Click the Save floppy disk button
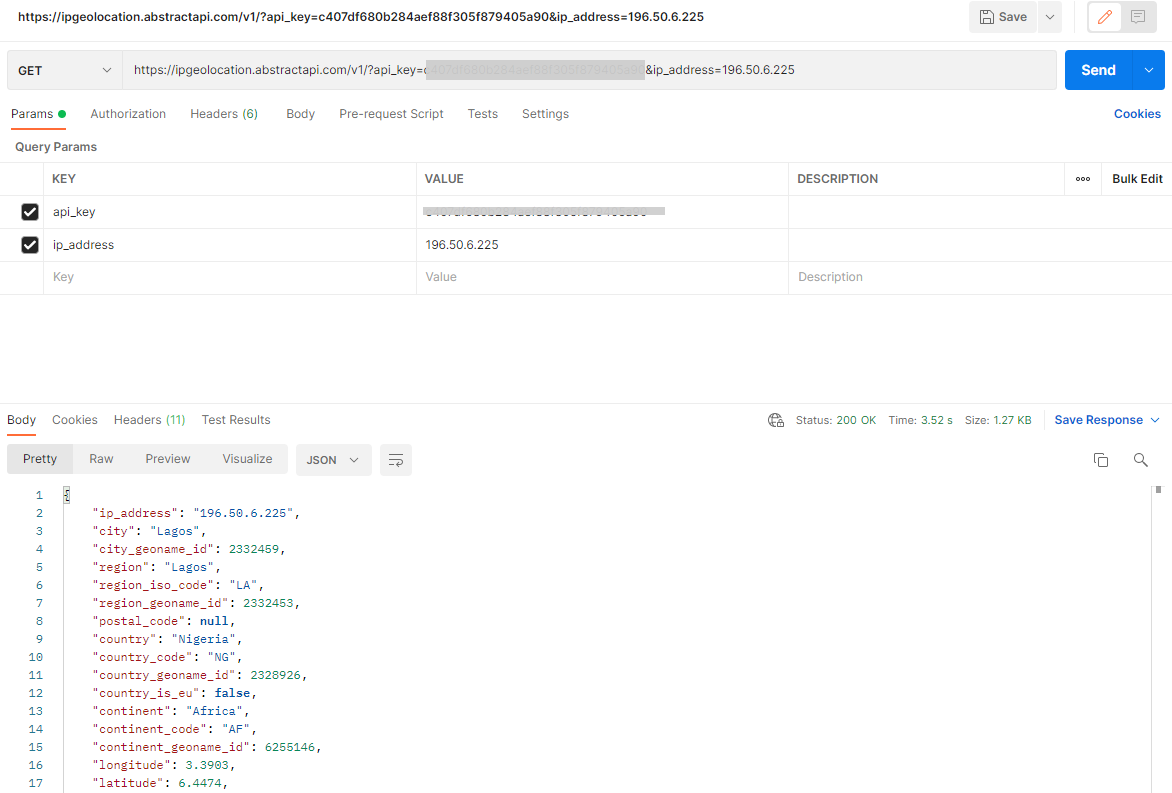This screenshot has width=1172, height=793. pos(1002,17)
